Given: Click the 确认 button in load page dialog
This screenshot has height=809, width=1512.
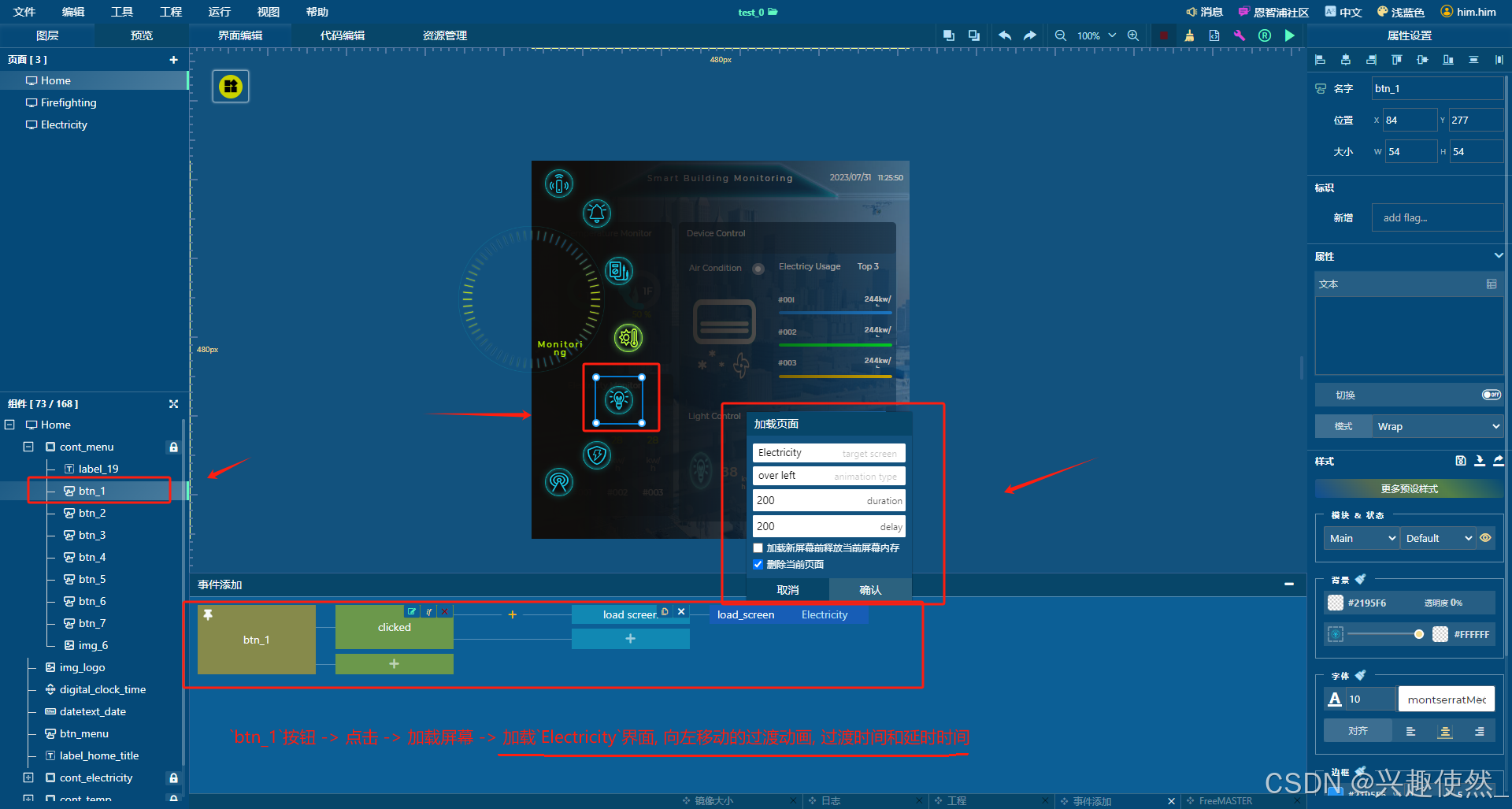Looking at the screenshot, I should [870, 590].
